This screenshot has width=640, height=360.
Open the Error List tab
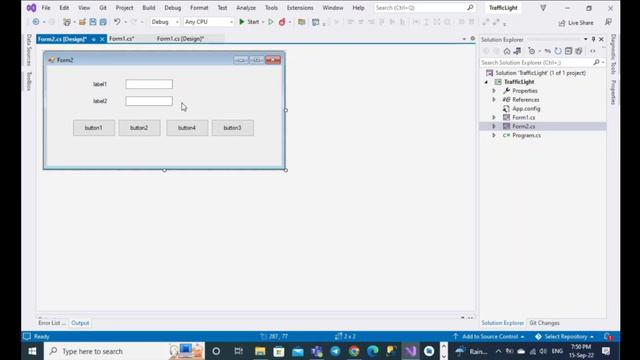(51, 323)
